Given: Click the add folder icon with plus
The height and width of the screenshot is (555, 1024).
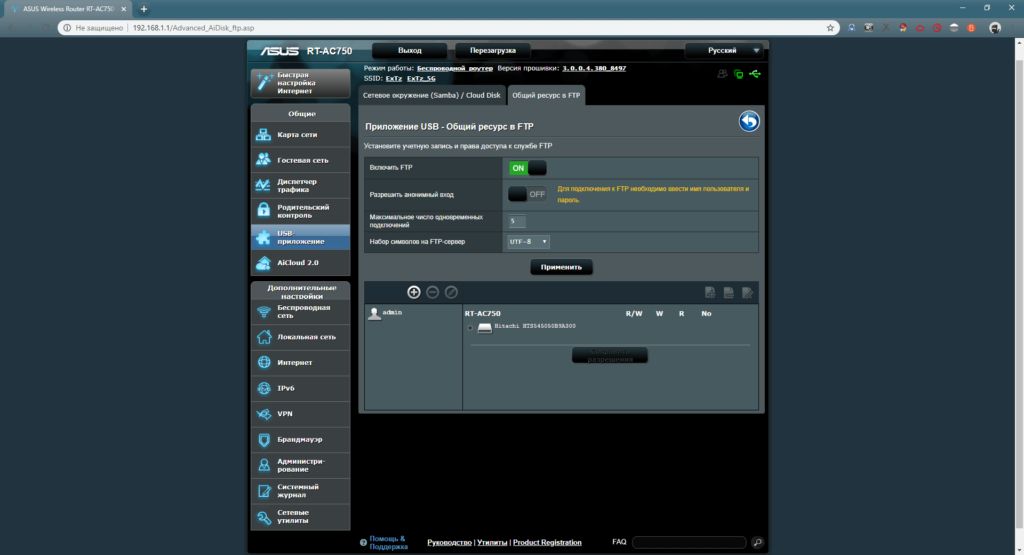Looking at the screenshot, I should 710,292.
